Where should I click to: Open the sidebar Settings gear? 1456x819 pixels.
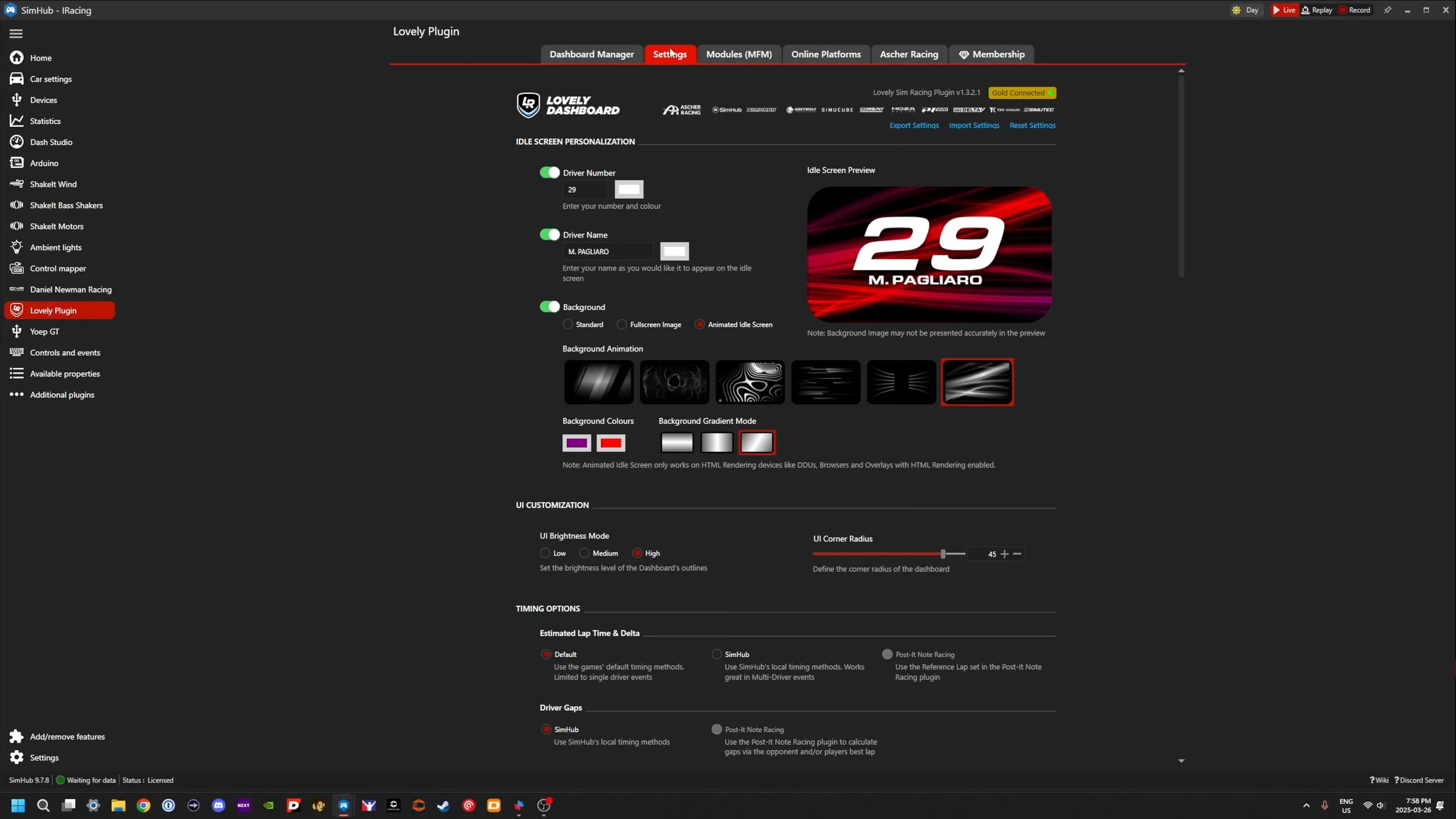point(16,757)
